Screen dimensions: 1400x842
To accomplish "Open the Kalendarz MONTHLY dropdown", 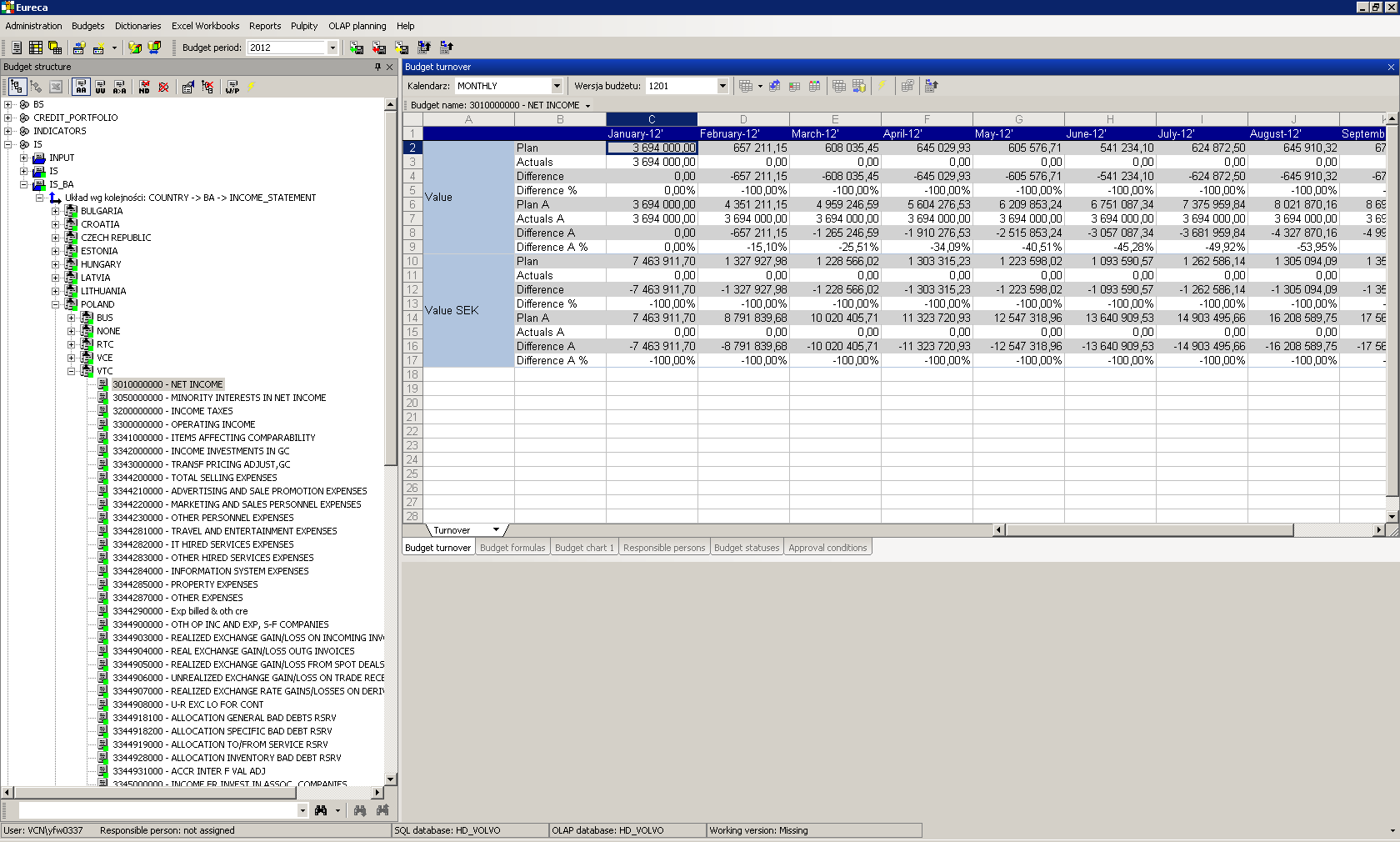I will click(x=557, y=86).
